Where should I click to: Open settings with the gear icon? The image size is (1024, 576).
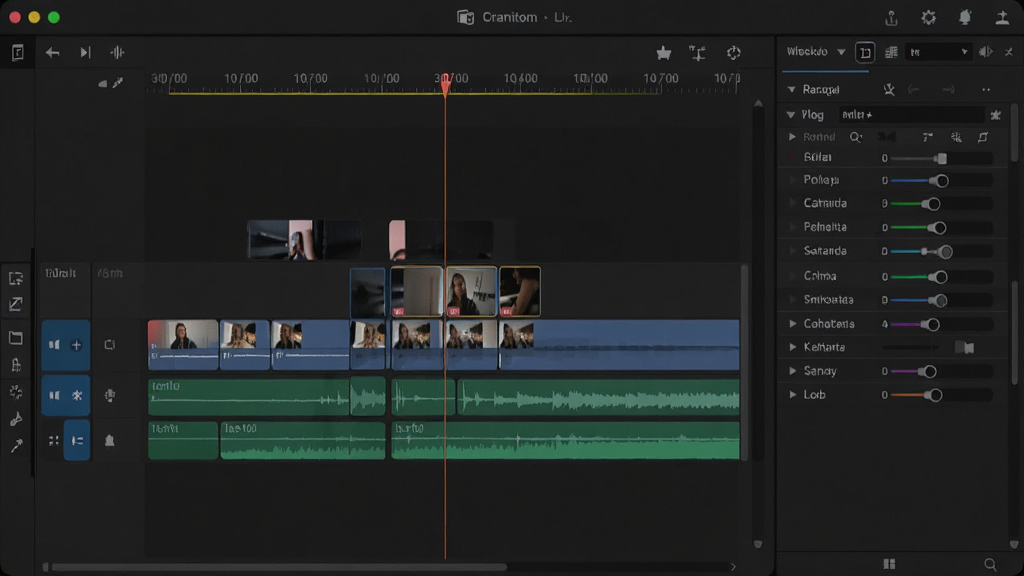(928, 18)
